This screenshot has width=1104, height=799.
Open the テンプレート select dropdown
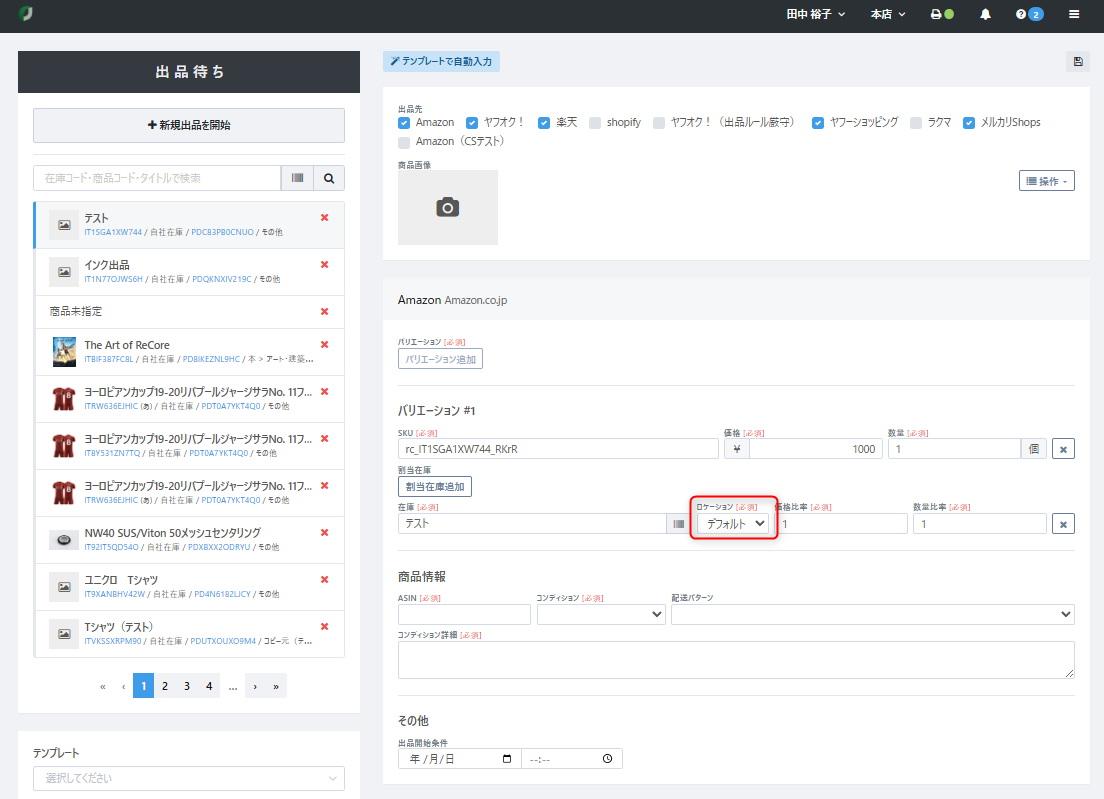tap(189, 778)
